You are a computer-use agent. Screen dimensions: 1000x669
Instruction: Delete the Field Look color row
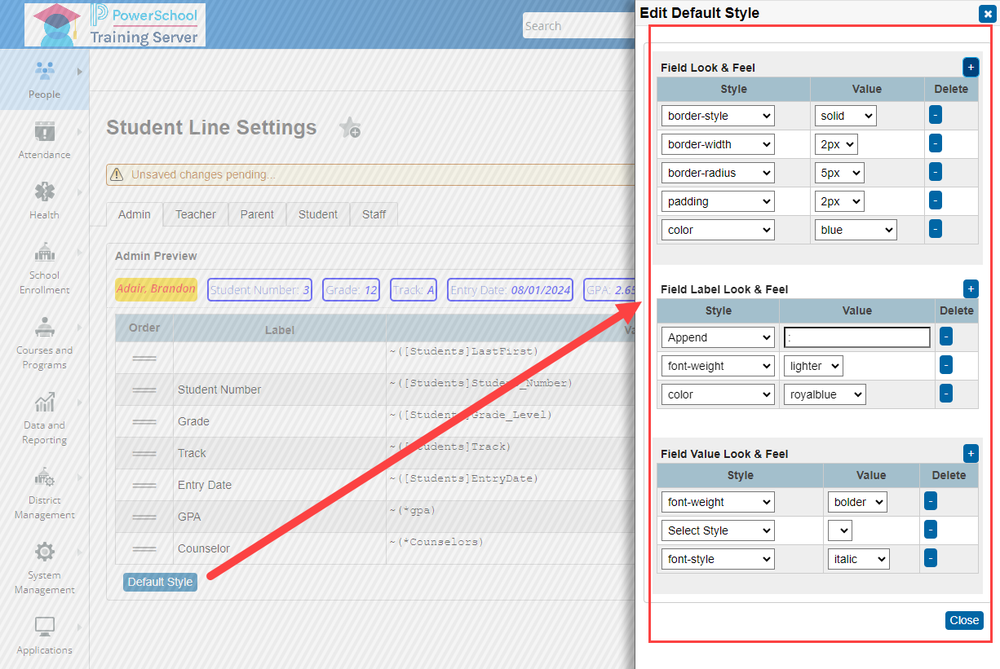[936, 229]
